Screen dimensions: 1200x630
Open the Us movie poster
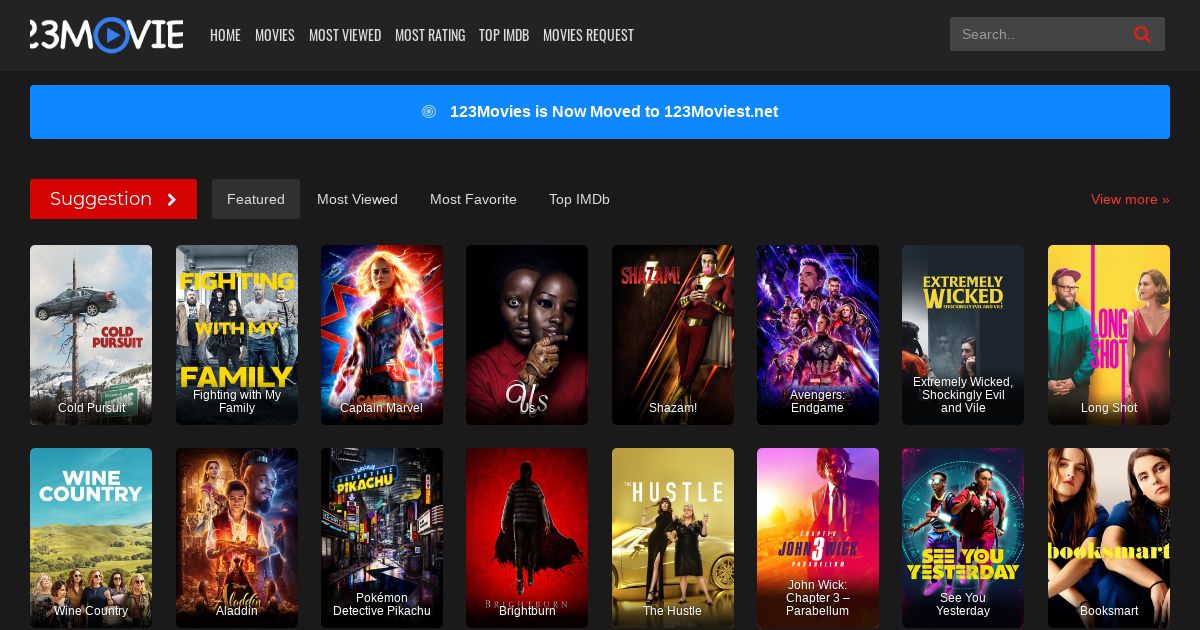coord(527,335)
